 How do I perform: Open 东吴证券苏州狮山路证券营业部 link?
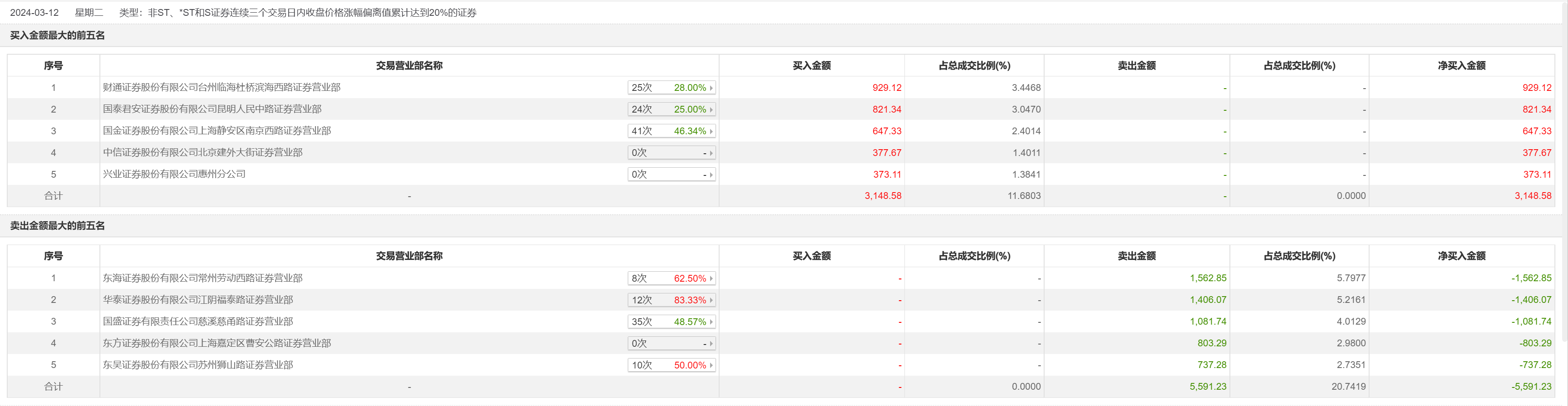198,365
